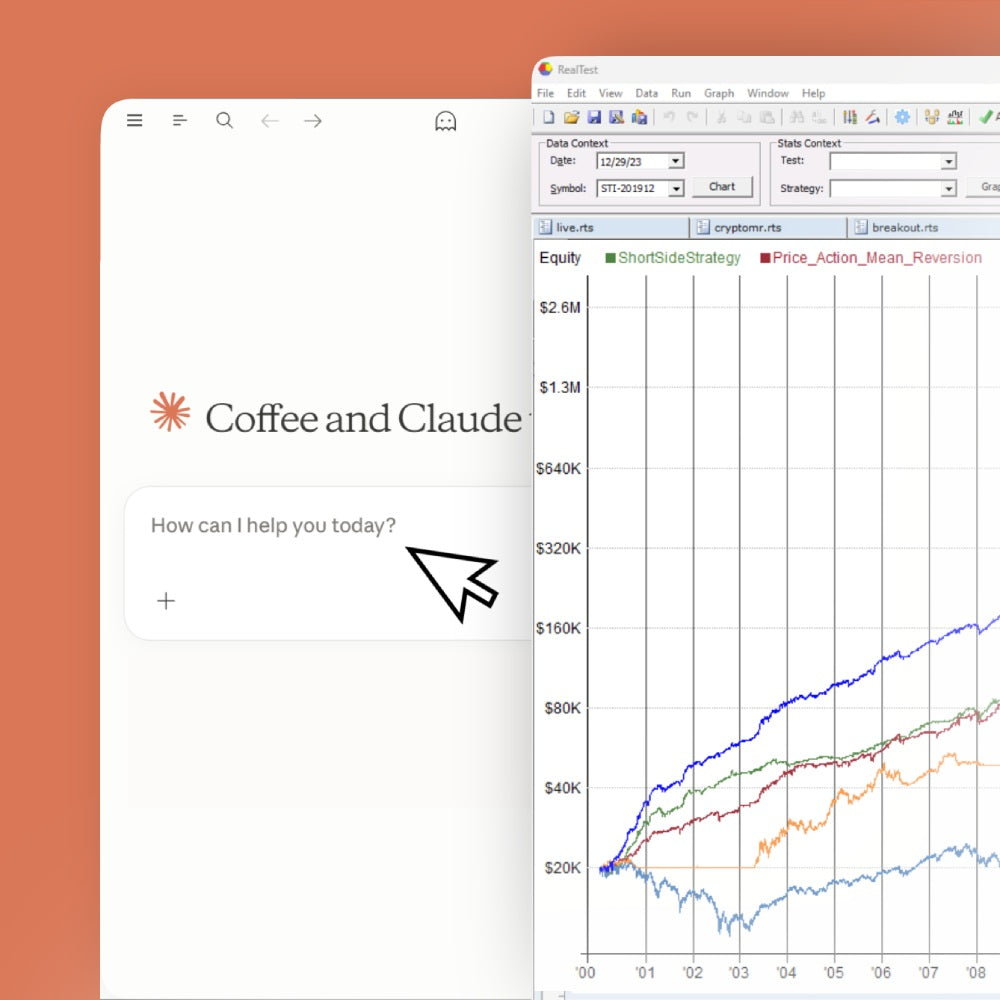Click the Equity chart title
The height and width of the screenshot is (1000, 1000).
(560, 258)
